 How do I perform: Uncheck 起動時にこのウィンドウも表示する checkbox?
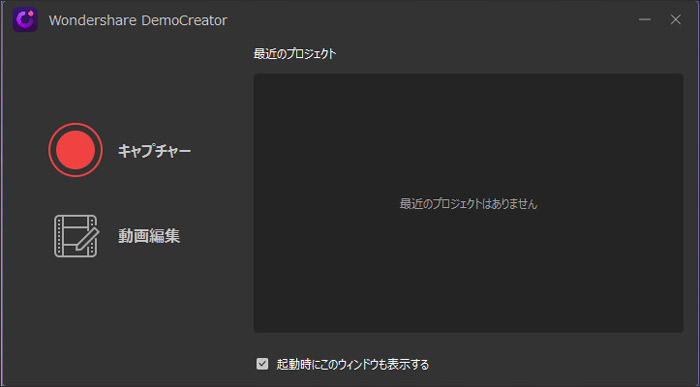262,364
